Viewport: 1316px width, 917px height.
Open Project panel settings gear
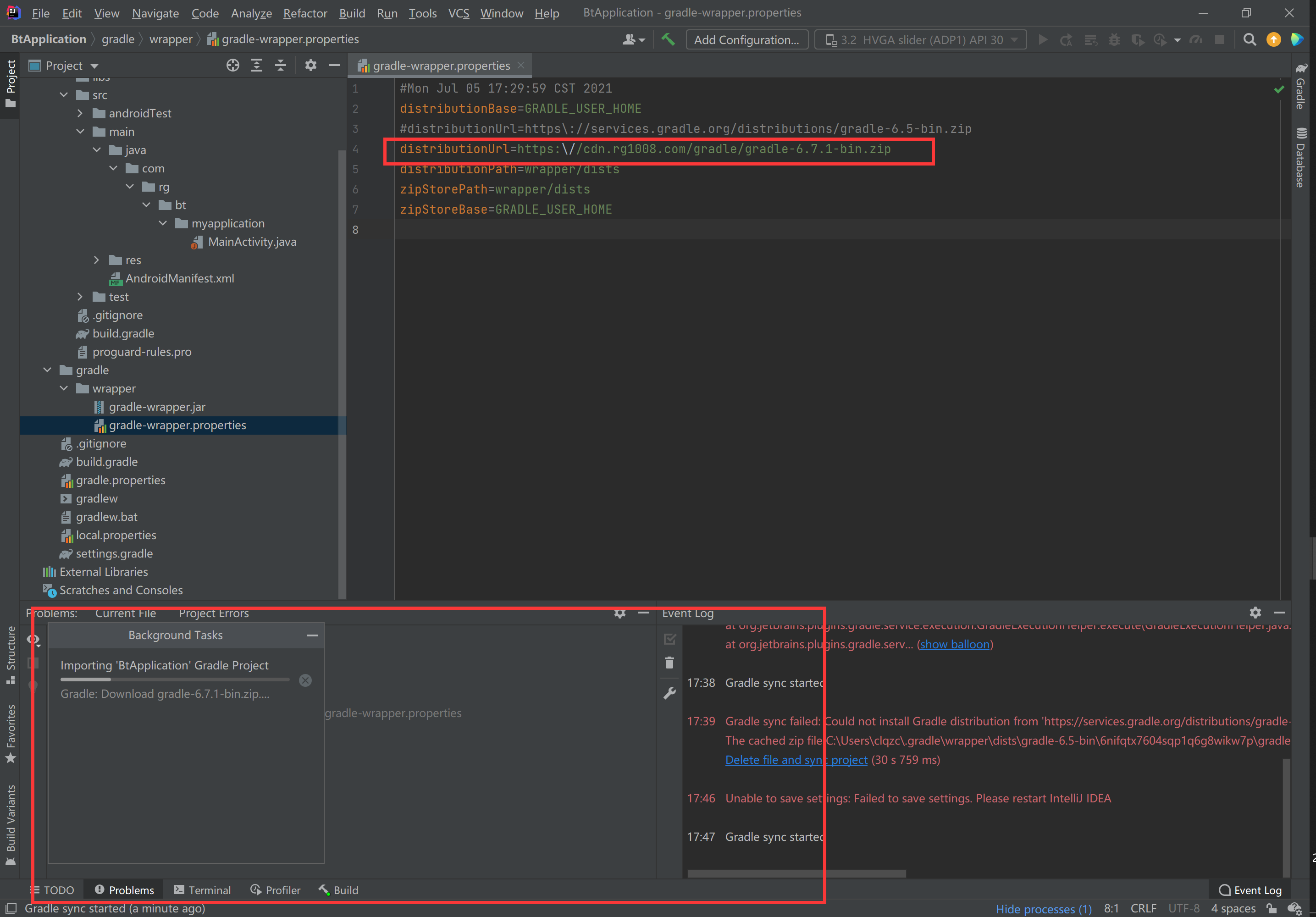[311, 65]
